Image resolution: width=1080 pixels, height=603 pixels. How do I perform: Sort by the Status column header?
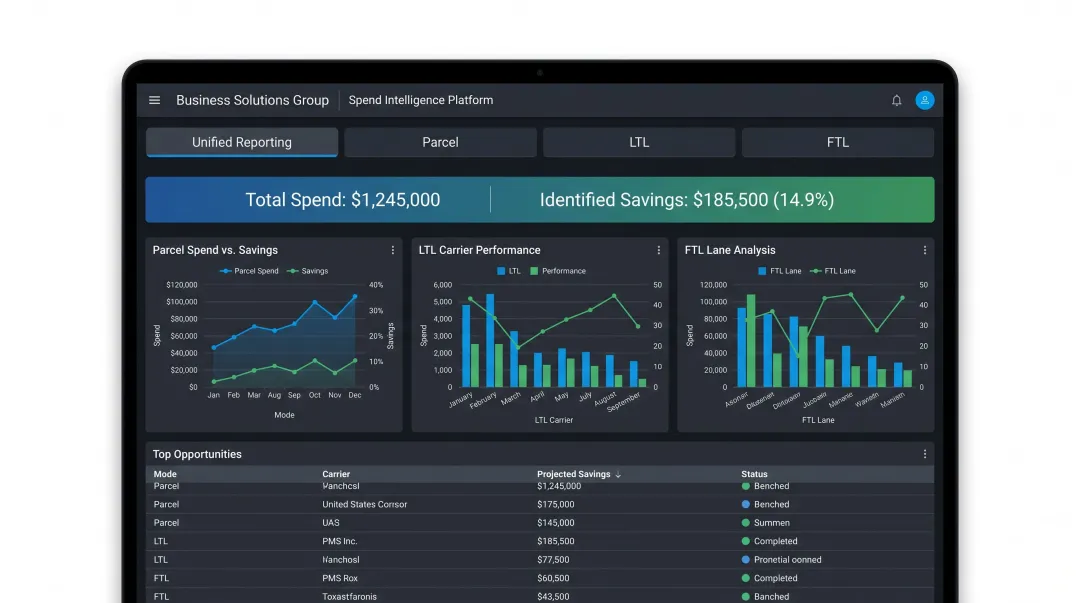(x=754, y=474)
